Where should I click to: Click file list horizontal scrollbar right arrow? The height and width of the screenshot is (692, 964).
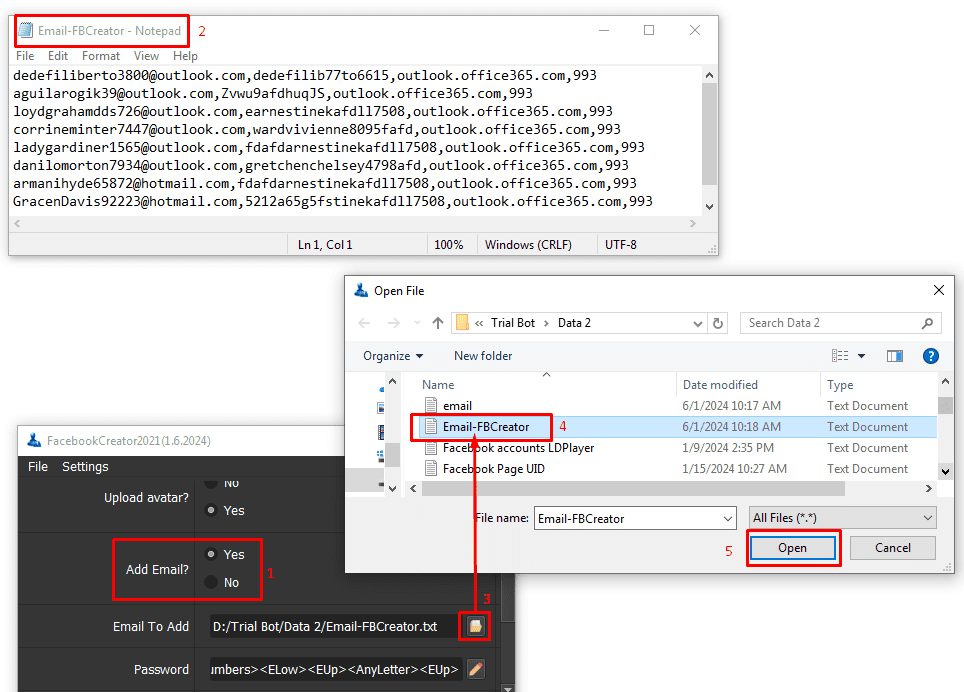928,489
